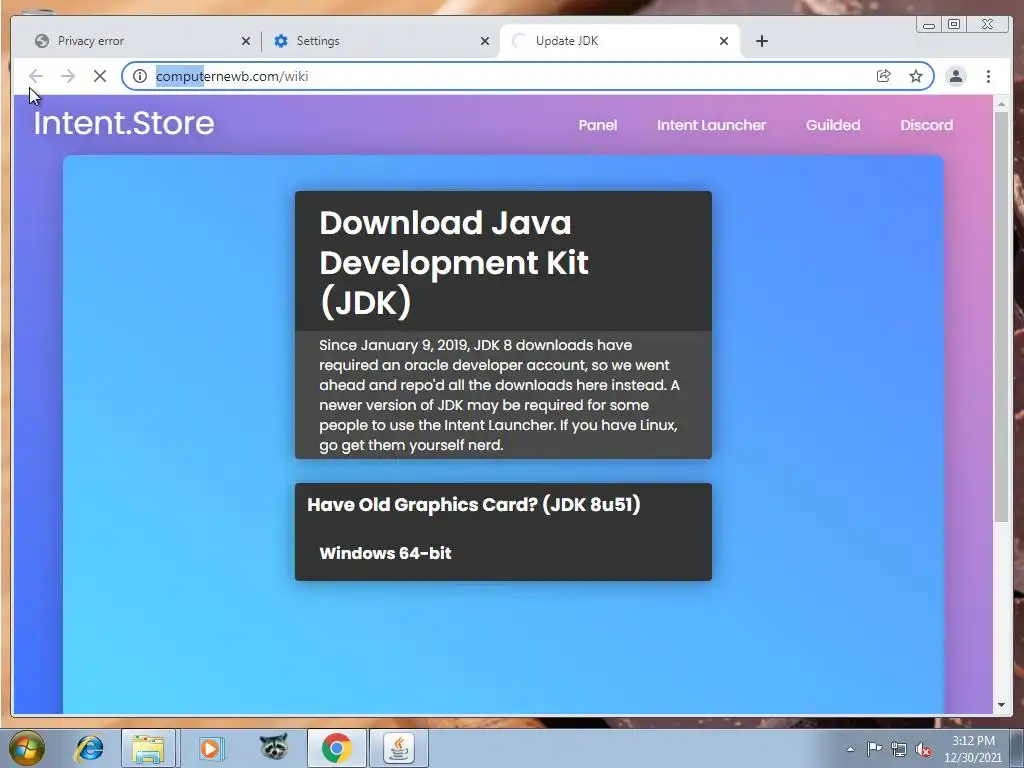Viewport: 1024px width, 768px height.
Task: Open the Chrome profile avatar
Action: tap(956, 76)
